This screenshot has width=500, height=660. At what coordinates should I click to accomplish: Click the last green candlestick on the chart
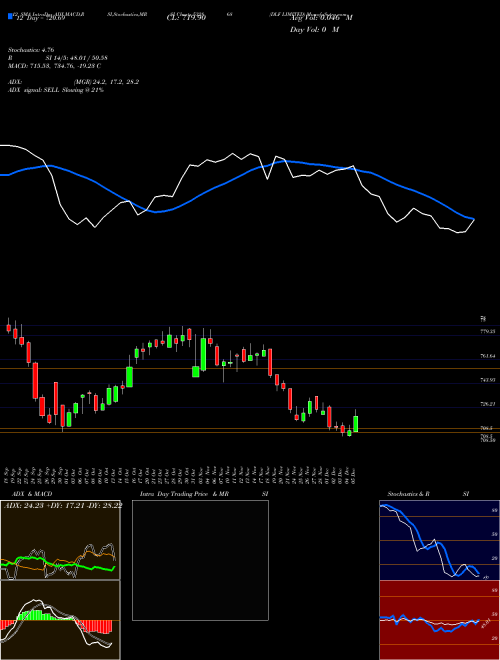356,423
